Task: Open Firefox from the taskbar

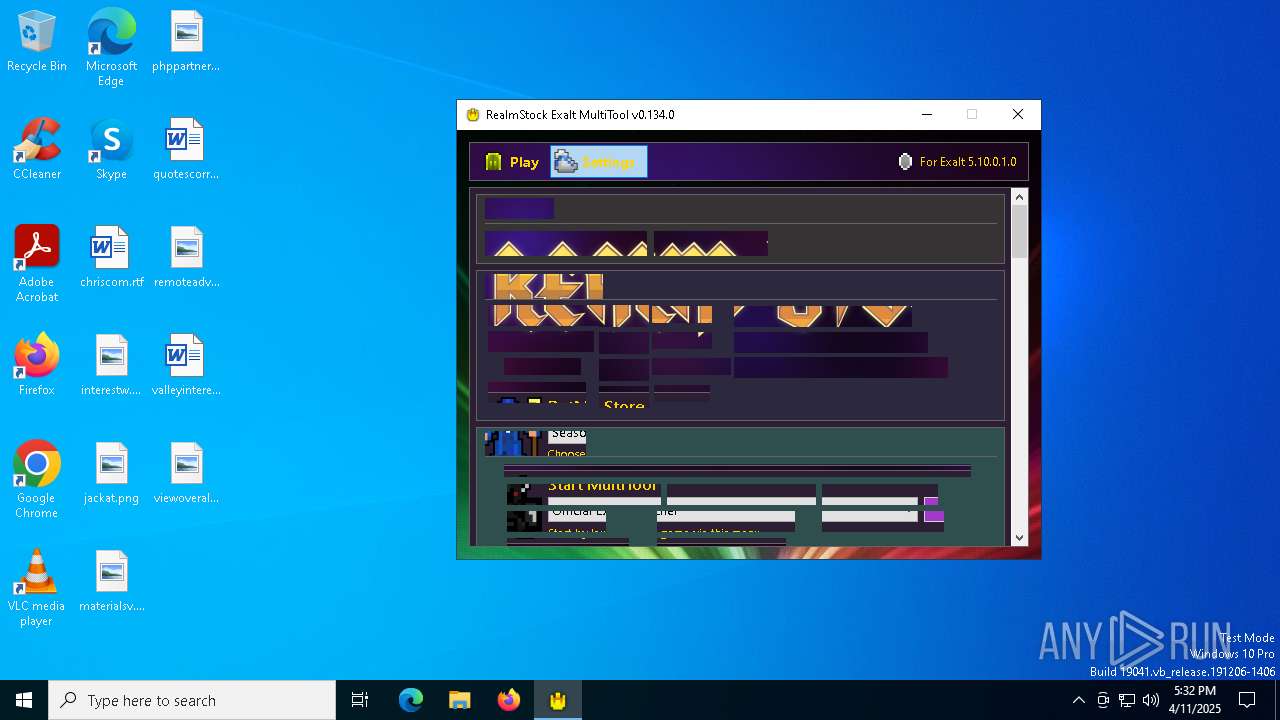Action: [509, 700]
